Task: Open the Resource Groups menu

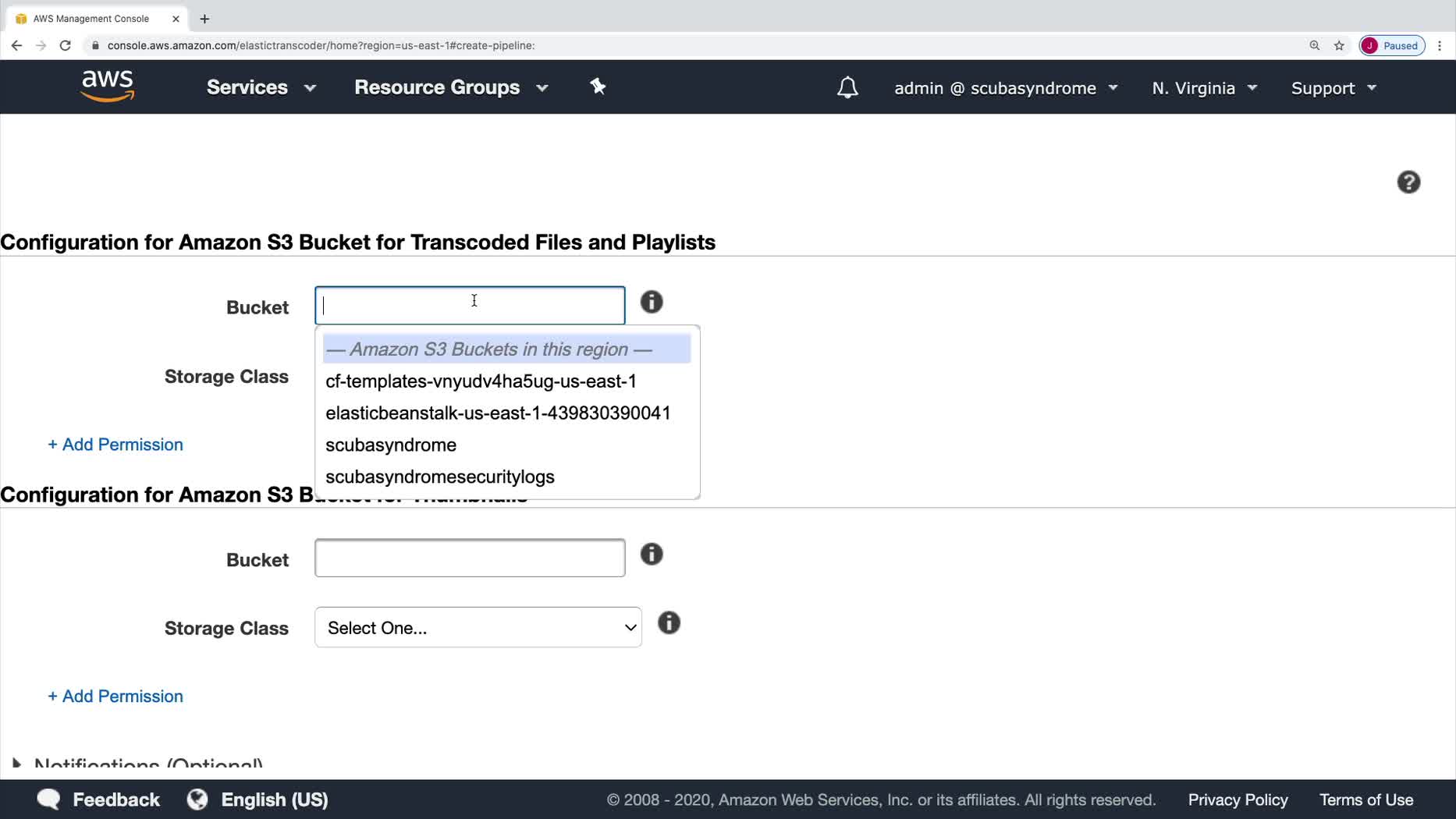Action: tap(451, 87)
